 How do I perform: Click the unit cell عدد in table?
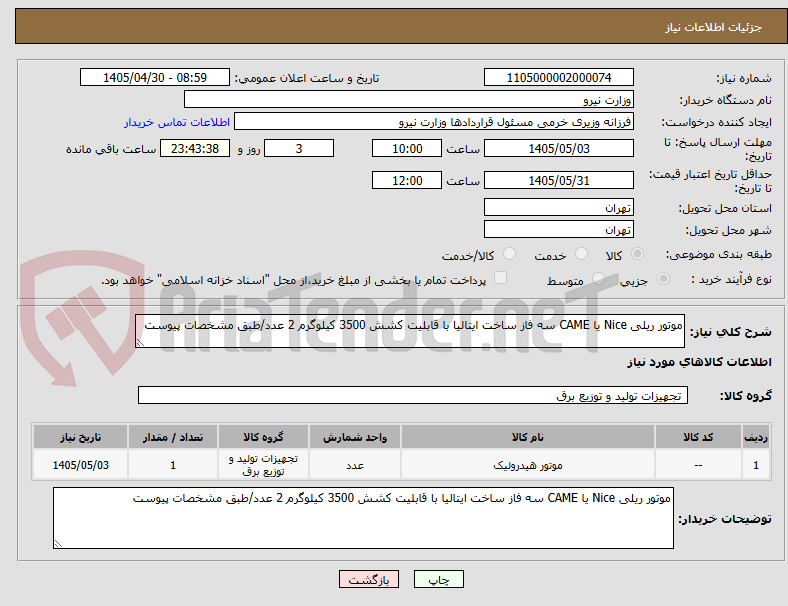click(x=355, y=465)
